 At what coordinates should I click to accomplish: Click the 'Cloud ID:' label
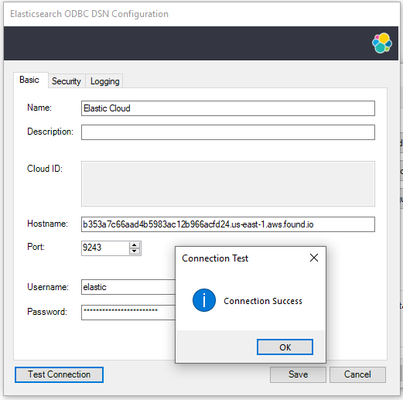[x=45, y=169]
